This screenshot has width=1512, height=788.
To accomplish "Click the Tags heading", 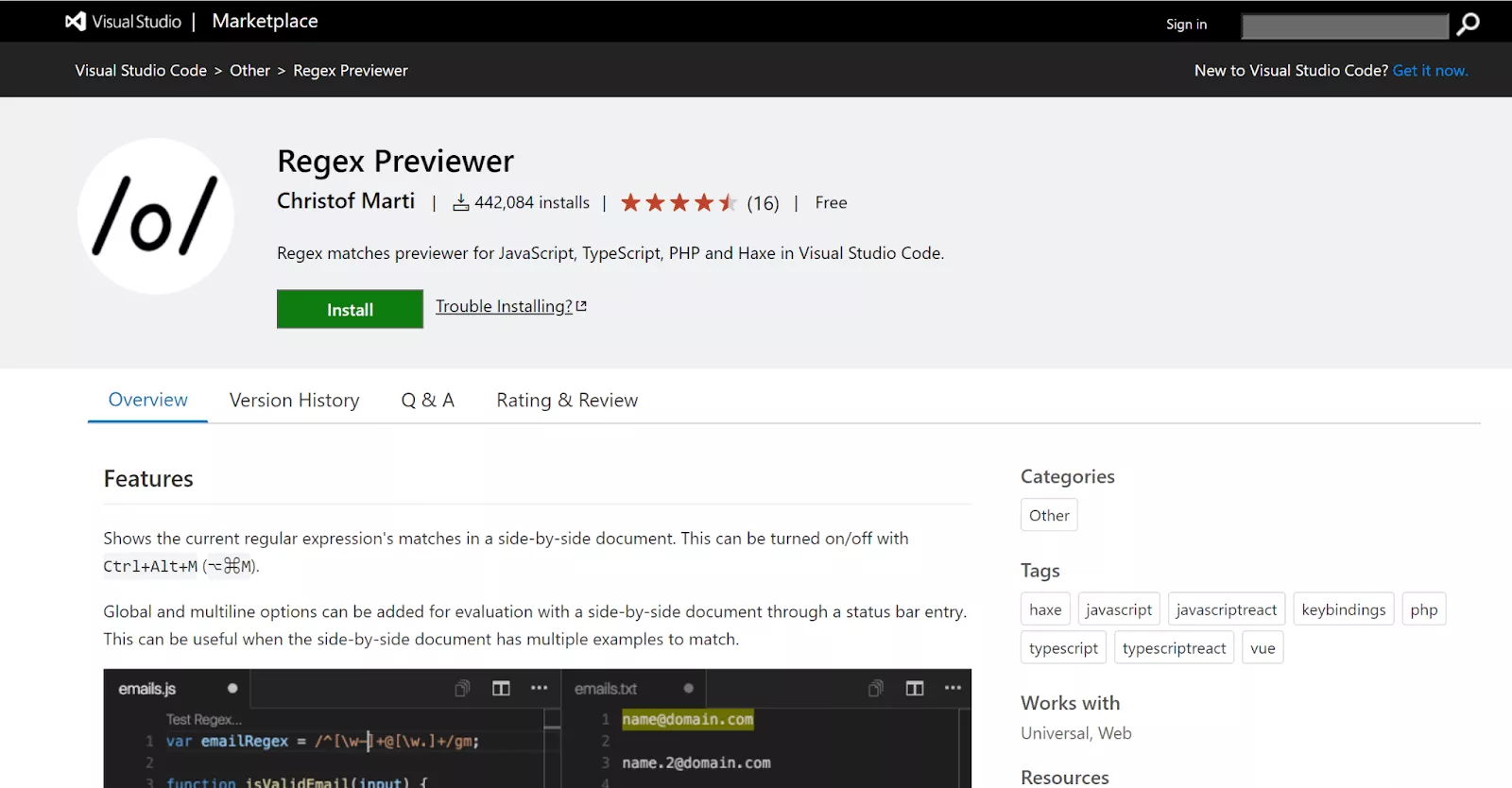I will click(x=1040, y=571).
